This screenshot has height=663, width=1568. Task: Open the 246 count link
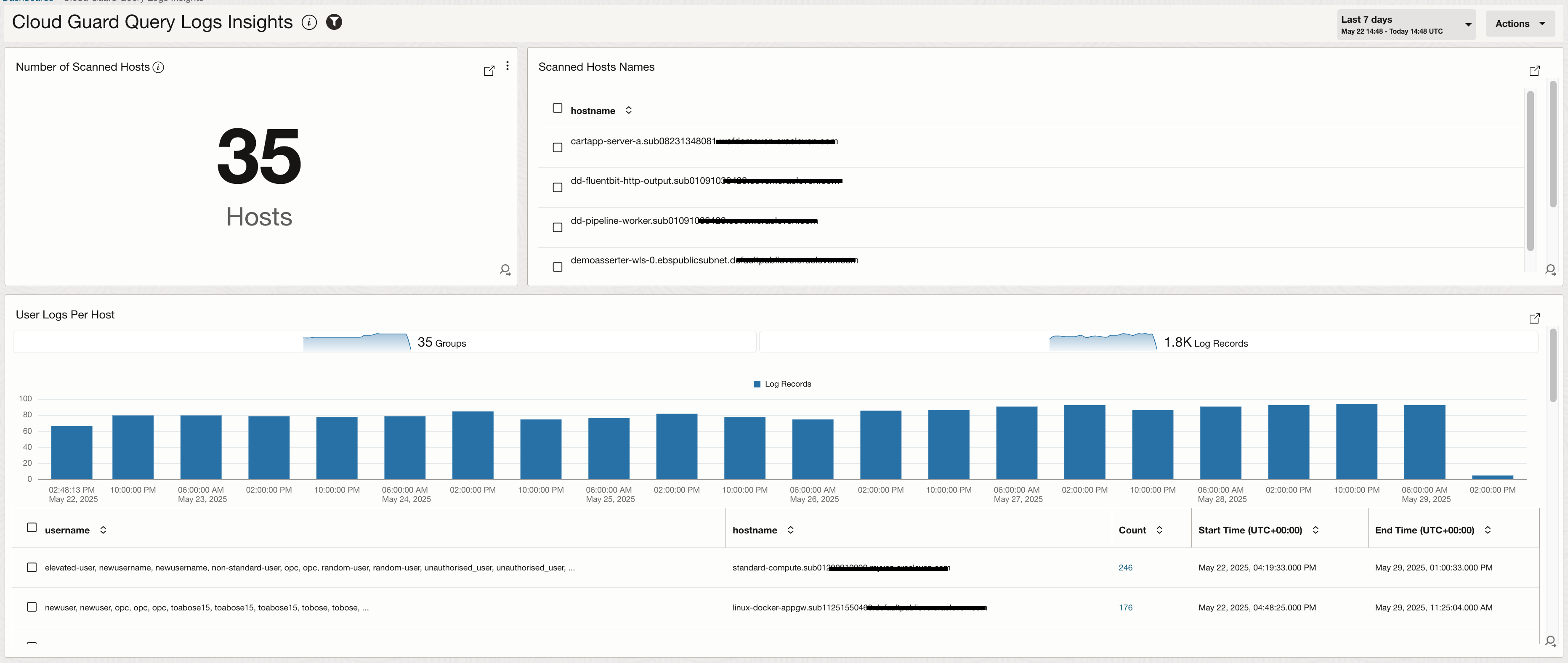click(1125, 568)
